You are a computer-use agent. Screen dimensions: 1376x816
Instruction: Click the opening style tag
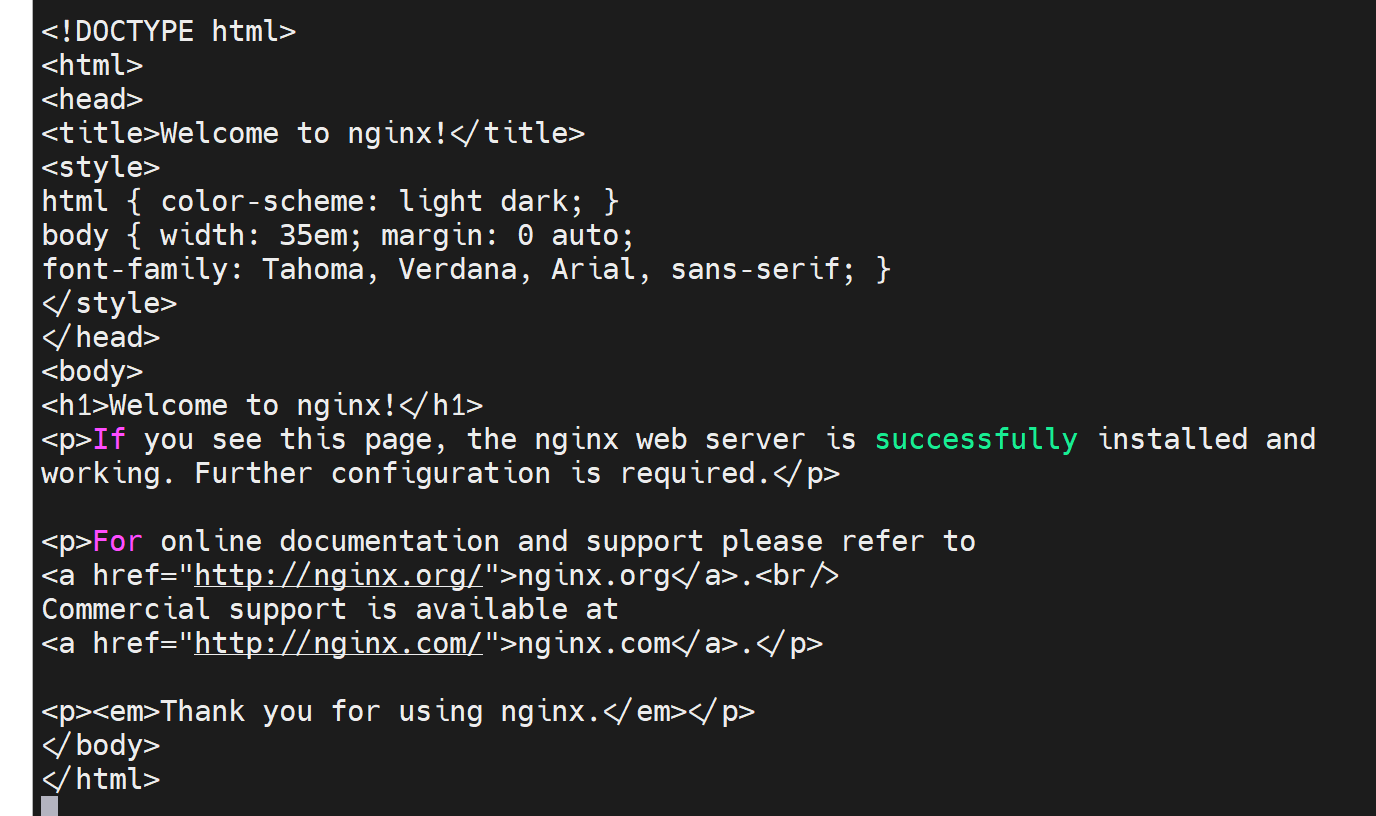point(100,167)
